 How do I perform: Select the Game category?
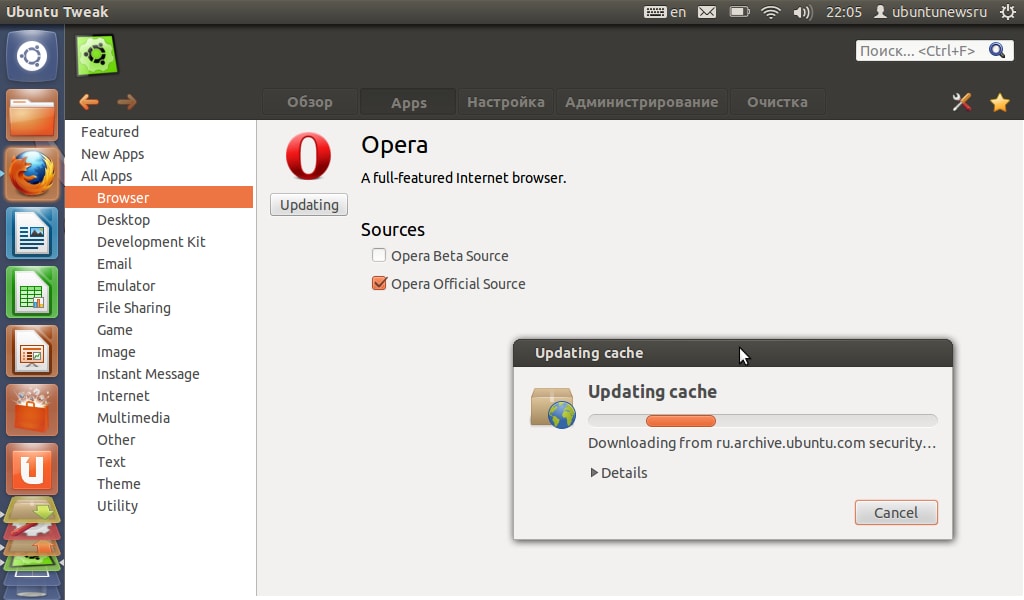pos(159,330)
